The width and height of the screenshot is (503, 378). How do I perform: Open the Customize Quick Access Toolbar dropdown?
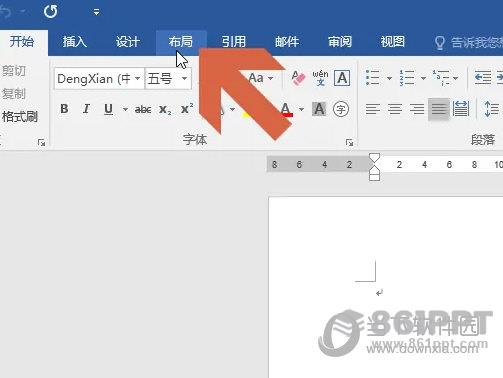(x=96, y=12)
